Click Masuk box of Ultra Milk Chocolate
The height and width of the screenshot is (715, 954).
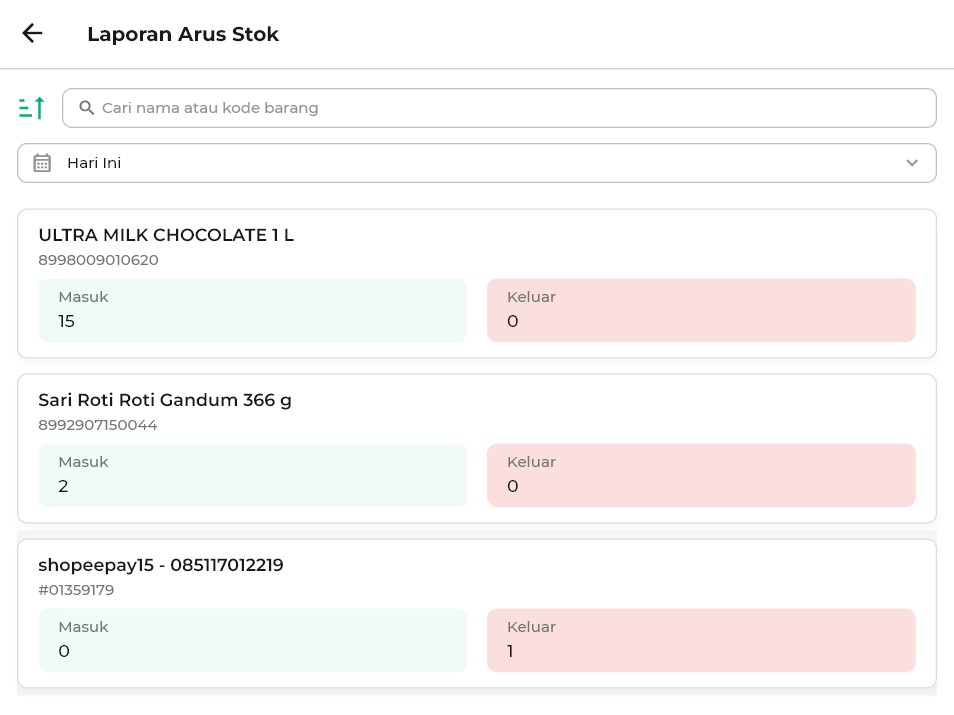tap(252, 310)
